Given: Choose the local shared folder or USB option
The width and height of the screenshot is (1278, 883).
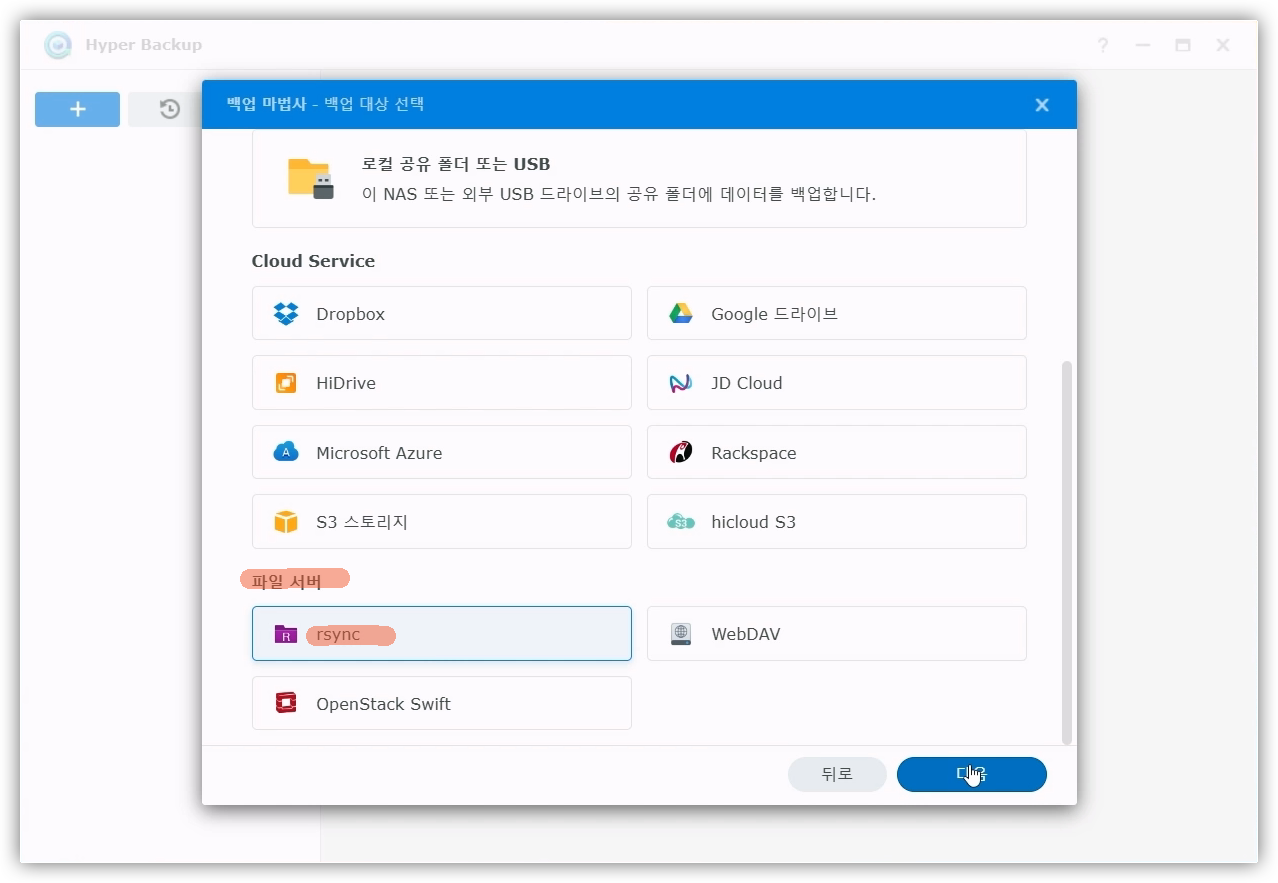Looking at the screenshot, I should pos(639,179).
